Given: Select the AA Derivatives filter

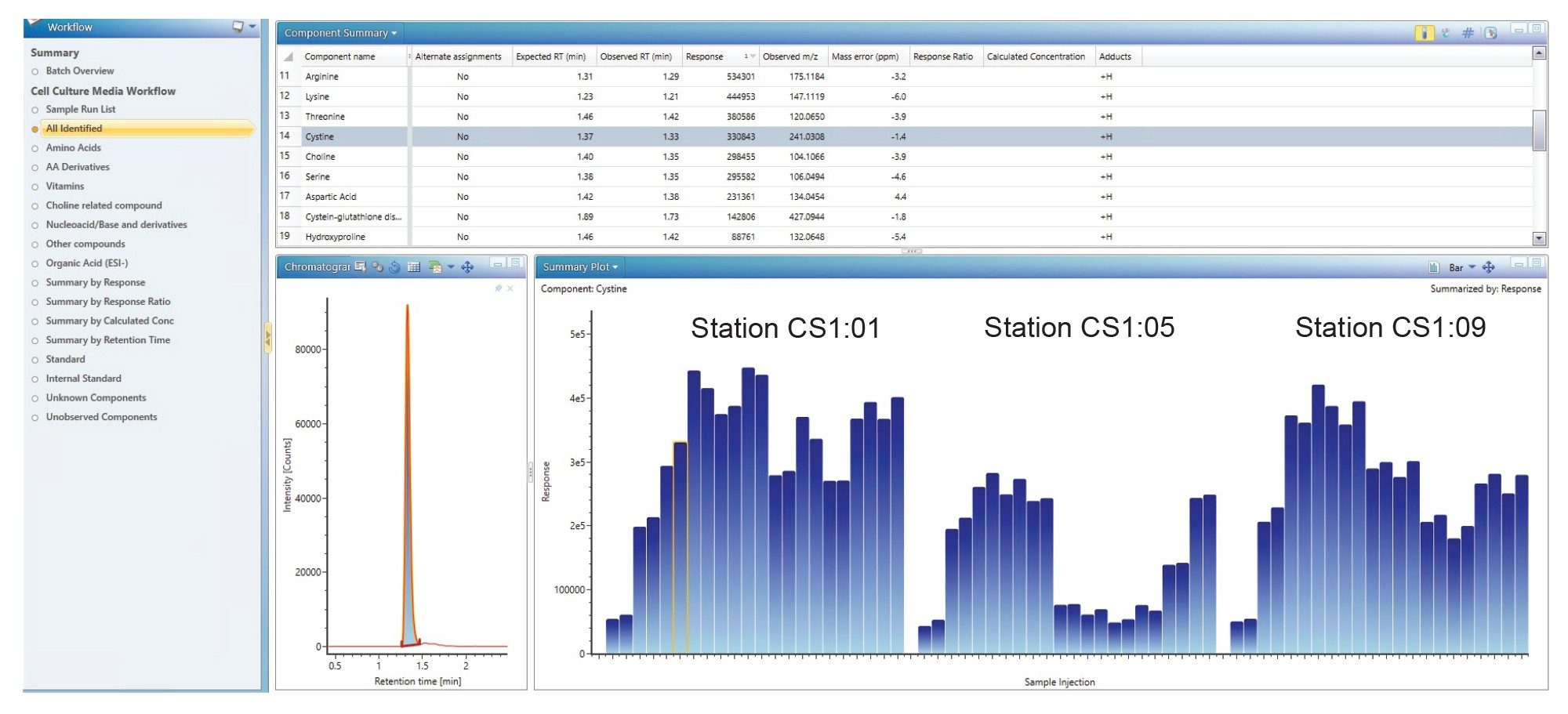Looking at the screenshot, I should [78, 167].
